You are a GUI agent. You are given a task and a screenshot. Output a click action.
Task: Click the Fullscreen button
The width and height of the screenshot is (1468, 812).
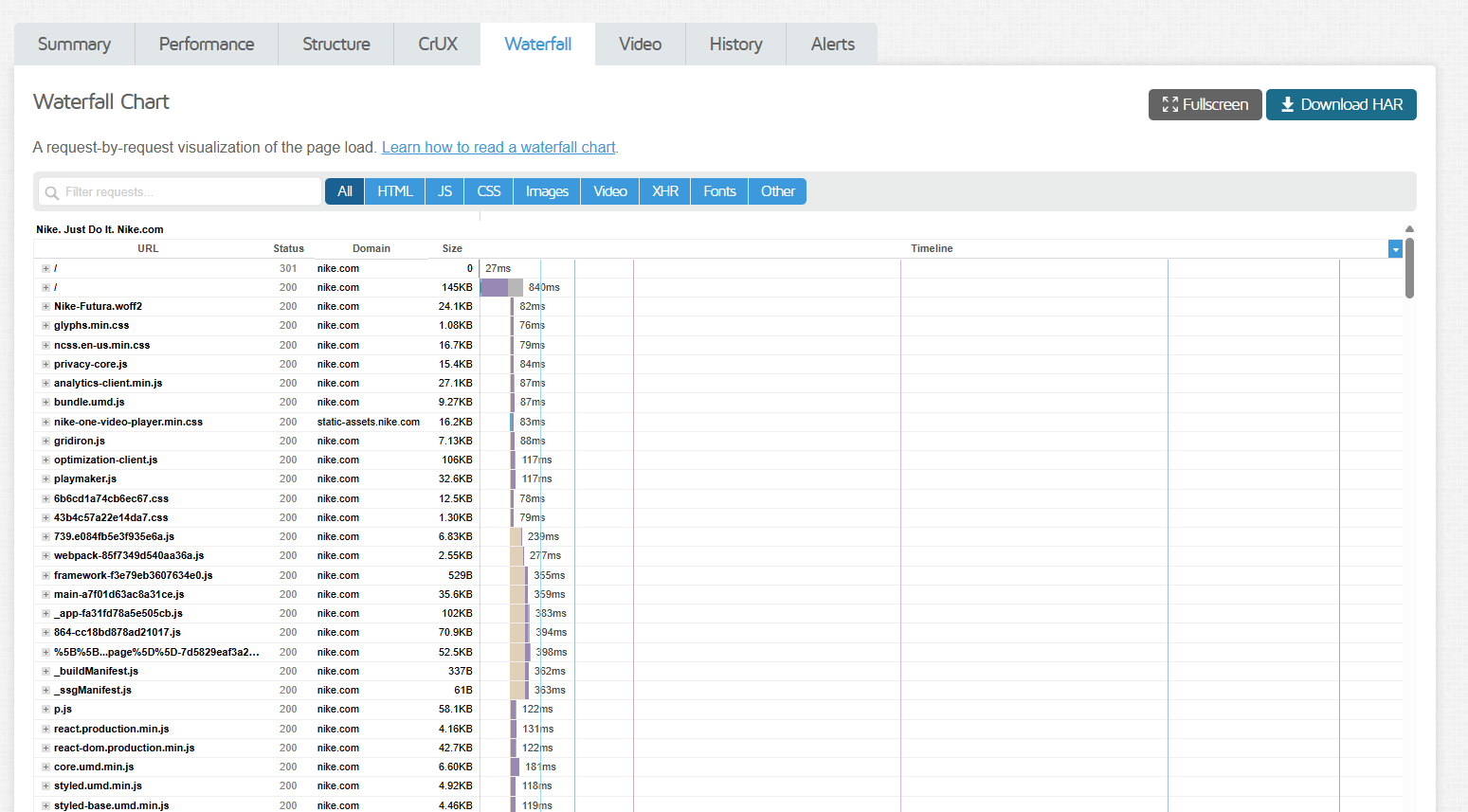pos(1205,104)
